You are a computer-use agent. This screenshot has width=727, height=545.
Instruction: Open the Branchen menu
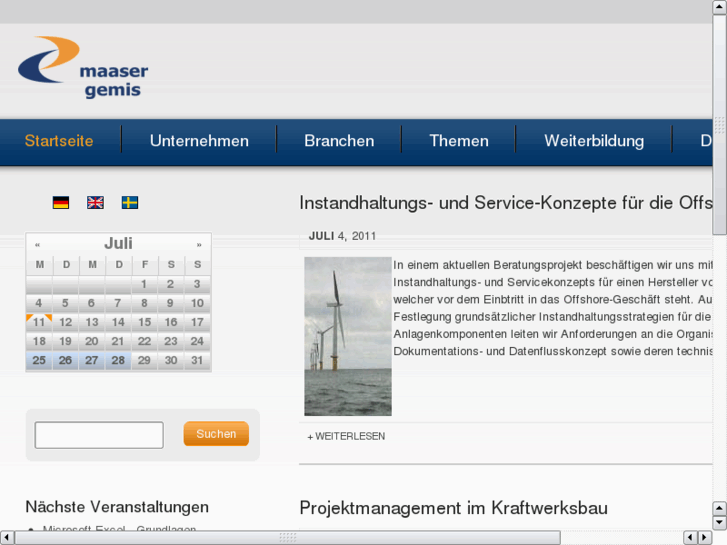339,141
